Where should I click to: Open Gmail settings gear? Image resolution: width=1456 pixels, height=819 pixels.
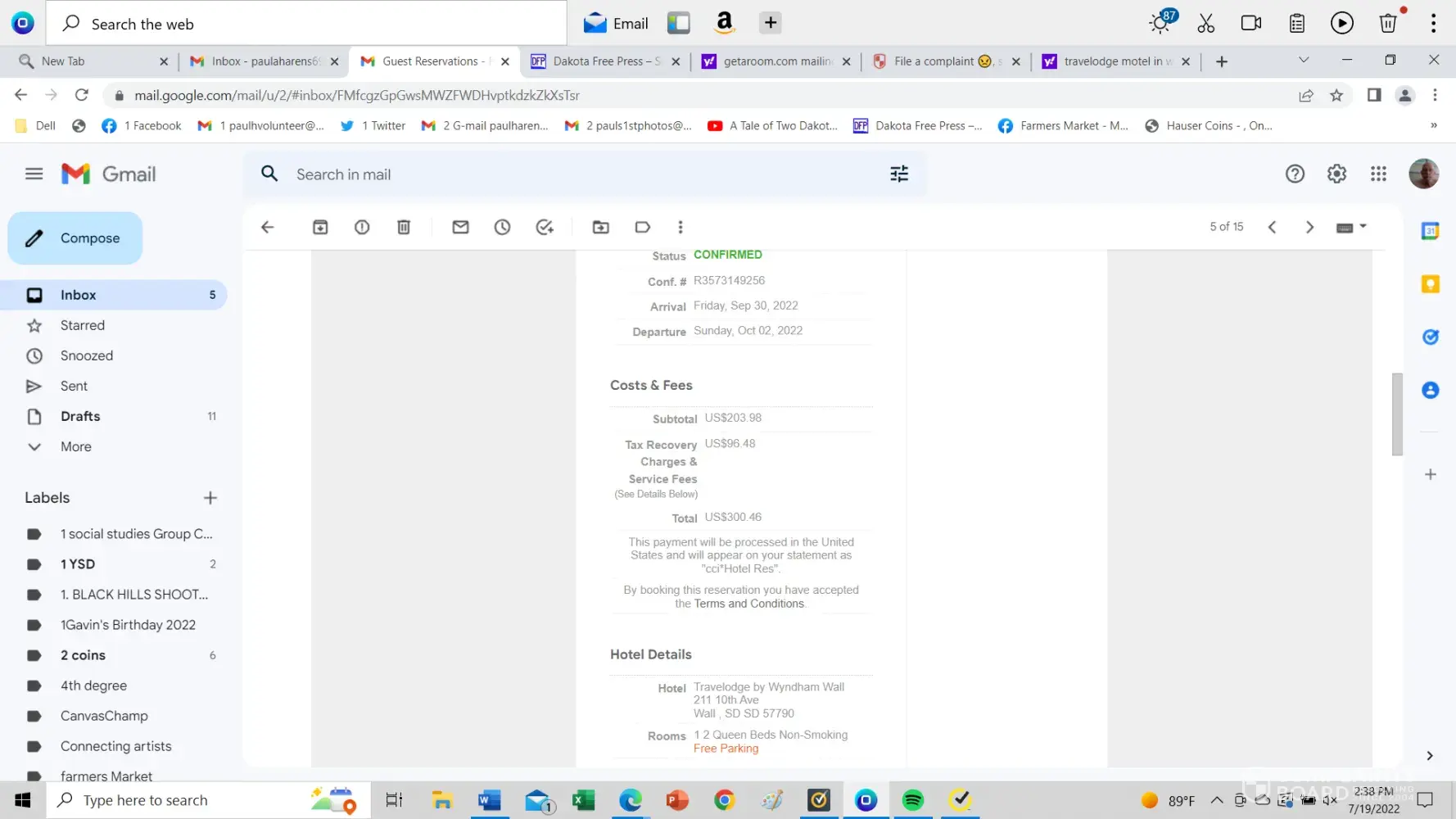point(1336,174)
